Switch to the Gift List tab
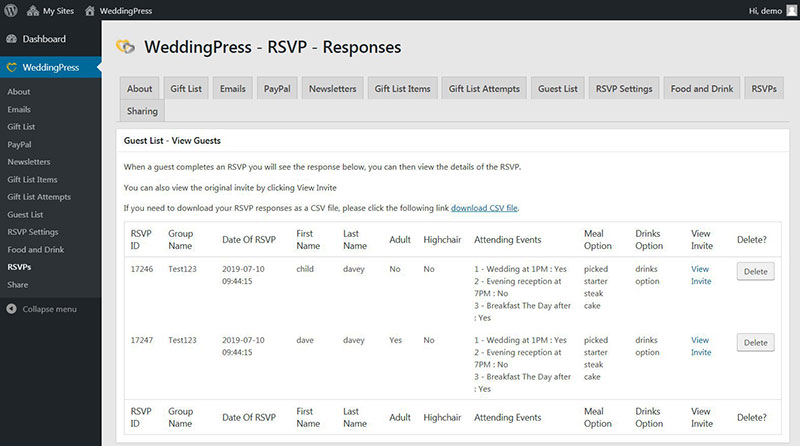 tap(186, 88)
